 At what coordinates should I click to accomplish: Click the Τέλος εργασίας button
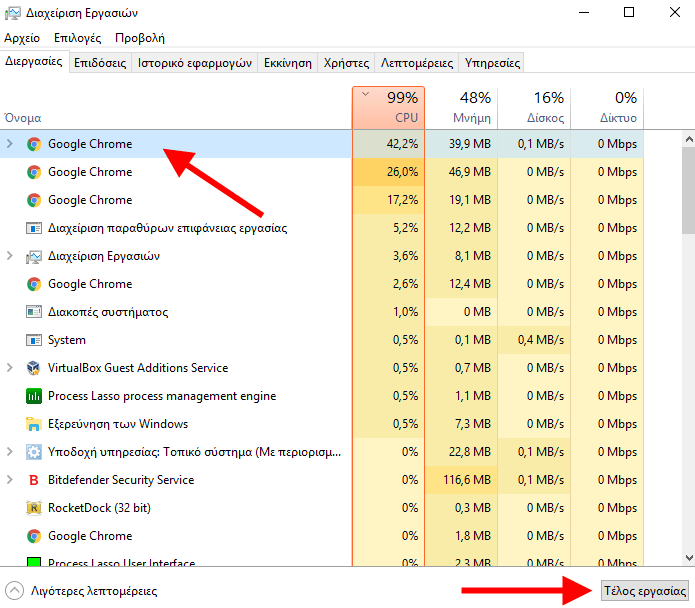645,591
